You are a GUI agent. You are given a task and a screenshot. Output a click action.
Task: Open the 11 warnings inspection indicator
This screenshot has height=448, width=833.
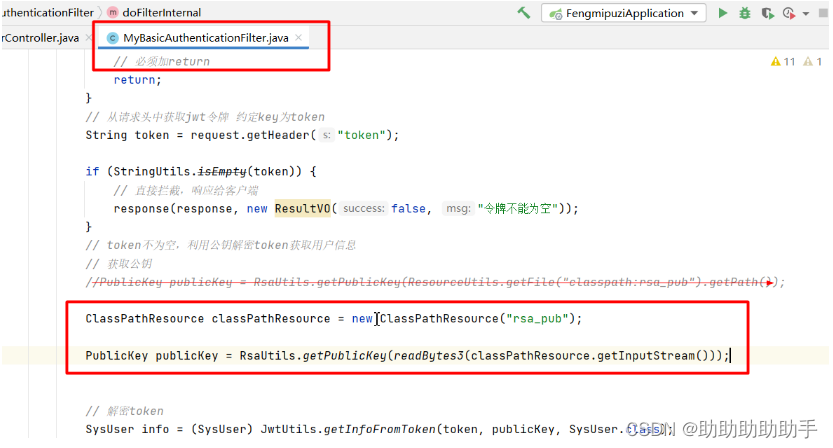coord(783,62)
